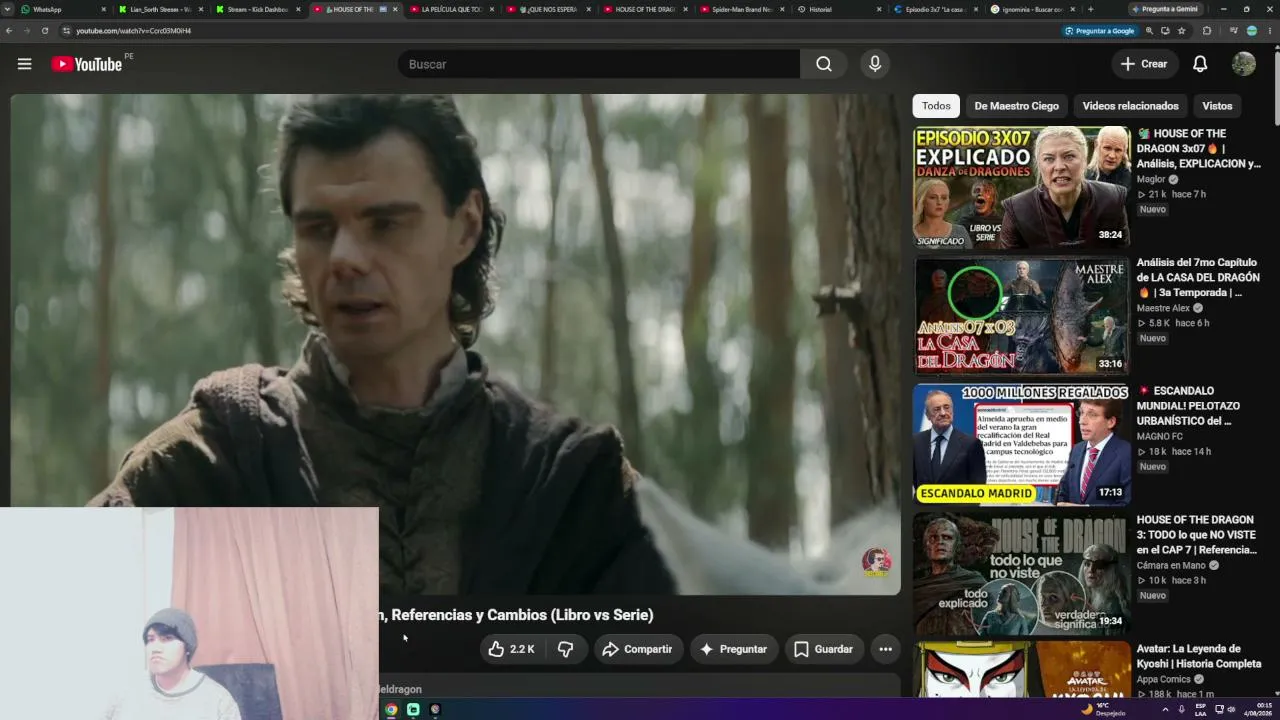Image resolution: width=1280 pixels, height=720 pixels.
Task: Close the WhatsApp browser tab
Action: (x=103, y=9)
